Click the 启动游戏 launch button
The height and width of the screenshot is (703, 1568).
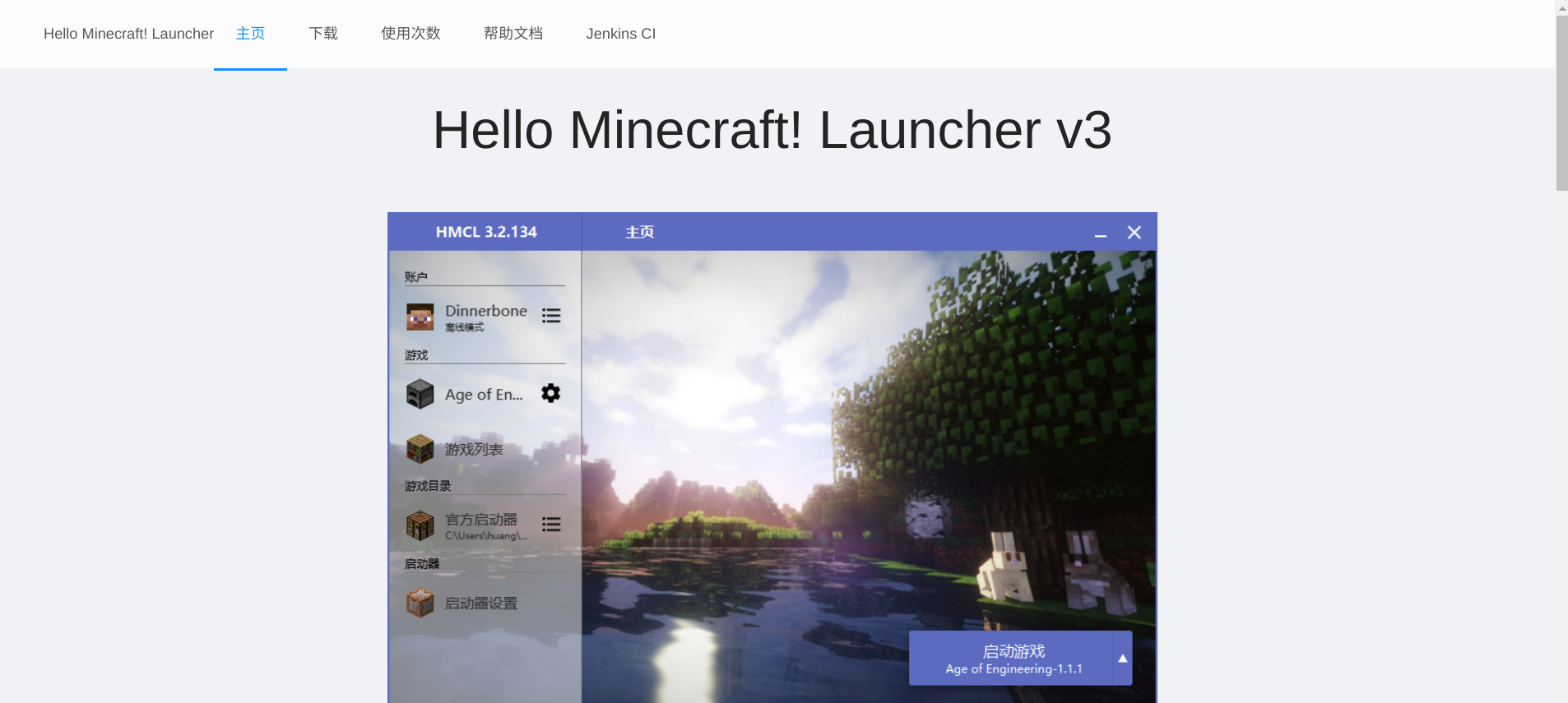[x=1011, y=658]
